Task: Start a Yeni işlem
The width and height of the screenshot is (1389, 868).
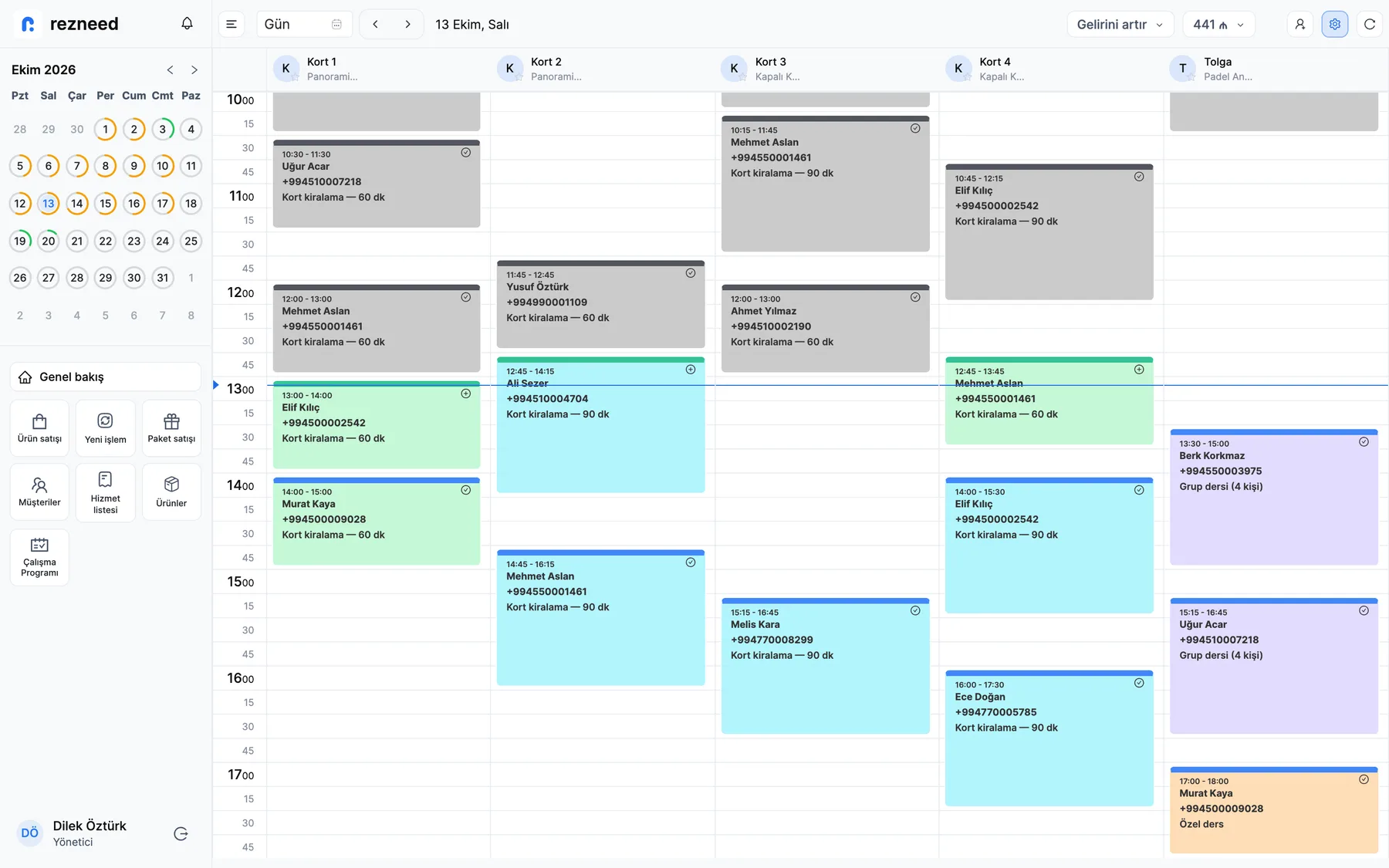Action: pos(106,428)
